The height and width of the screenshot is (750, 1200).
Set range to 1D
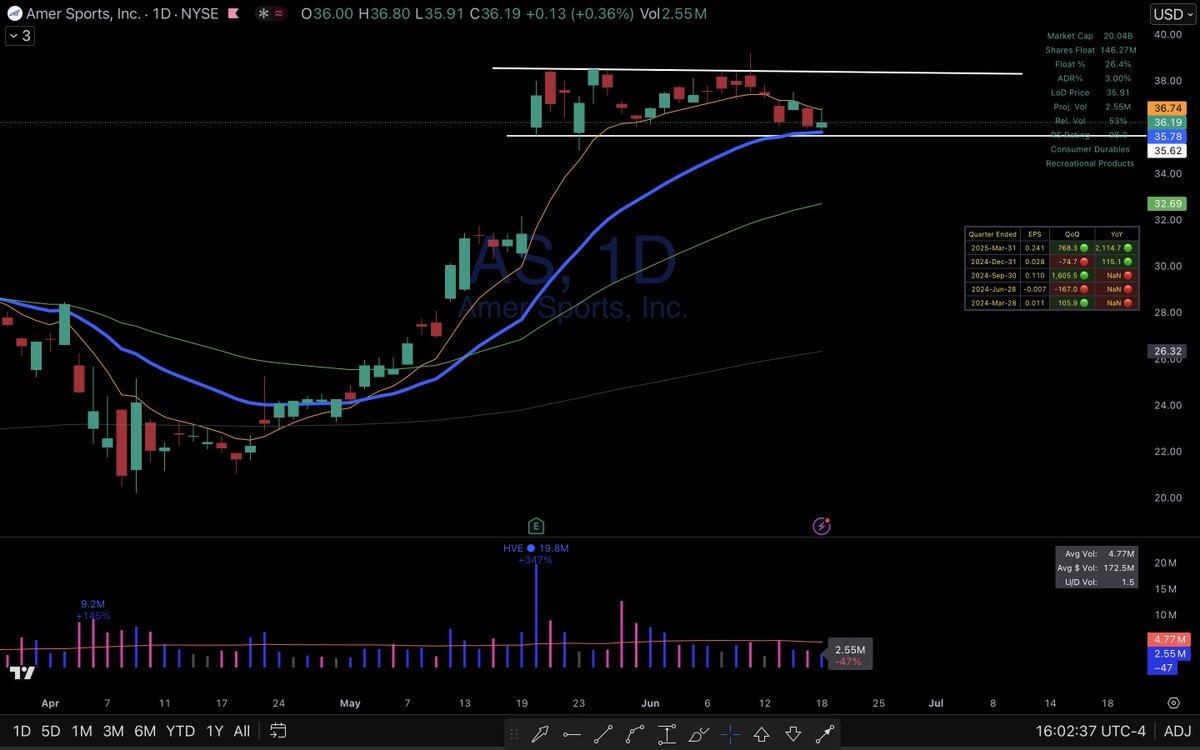(20, 730)
